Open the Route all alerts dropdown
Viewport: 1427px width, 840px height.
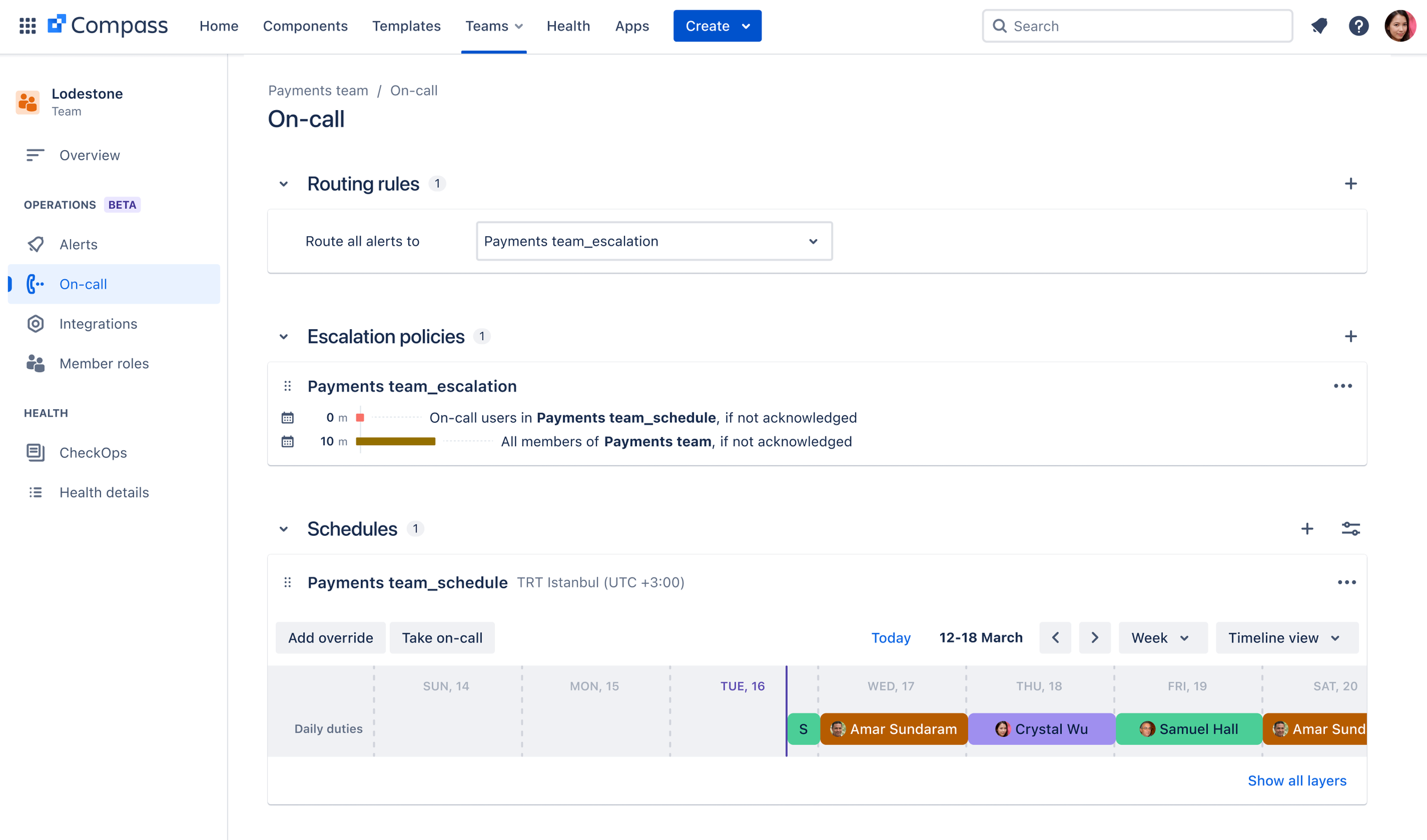coord(654,241)
